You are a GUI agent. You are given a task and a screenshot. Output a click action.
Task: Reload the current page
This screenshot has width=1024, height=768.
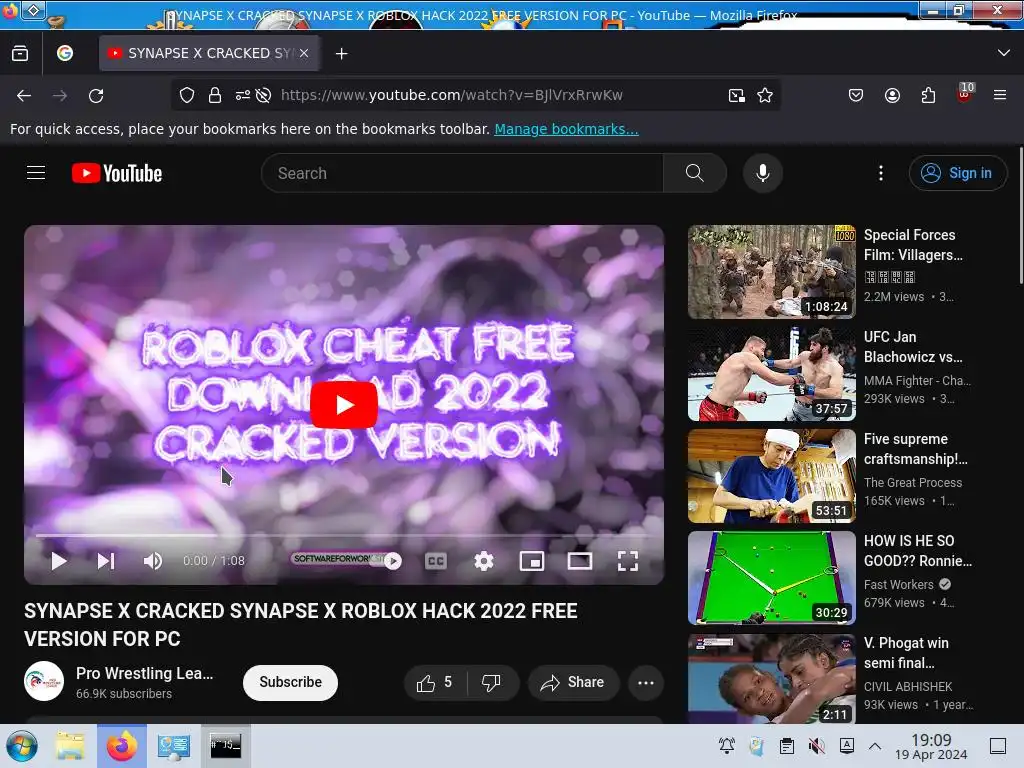point(97,96)
